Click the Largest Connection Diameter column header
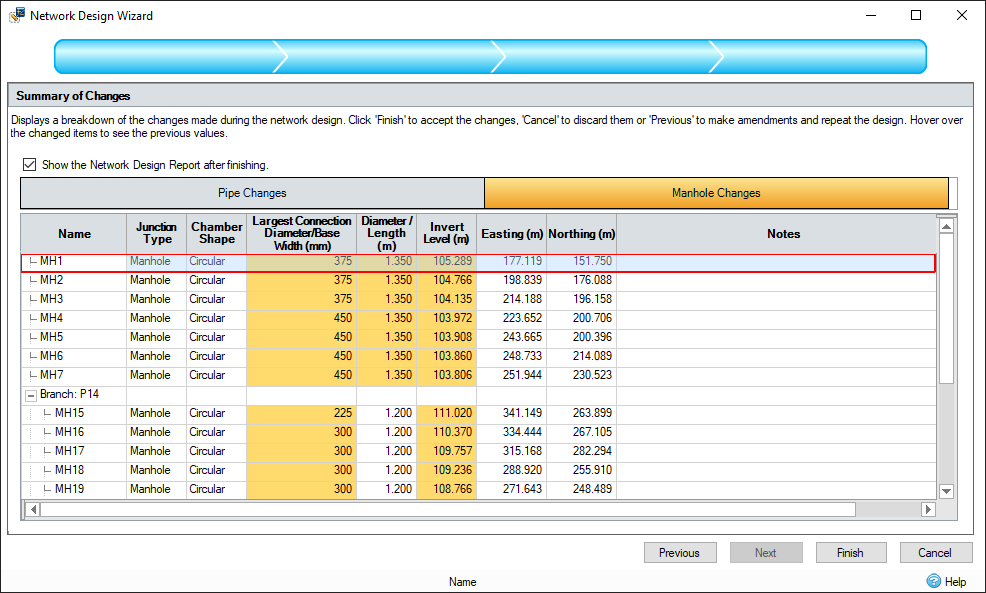Image resolution: width=986 pixels, height=593 pixels. [x=301, y=233]
